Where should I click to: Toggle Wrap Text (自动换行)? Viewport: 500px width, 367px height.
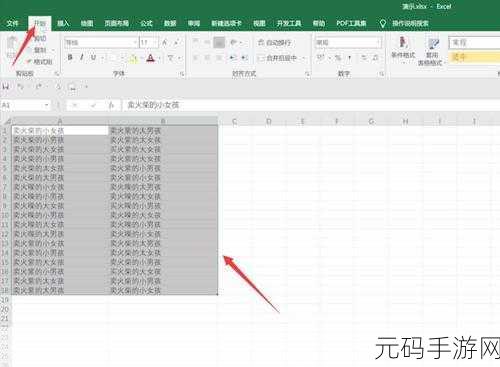click(274, 42)
